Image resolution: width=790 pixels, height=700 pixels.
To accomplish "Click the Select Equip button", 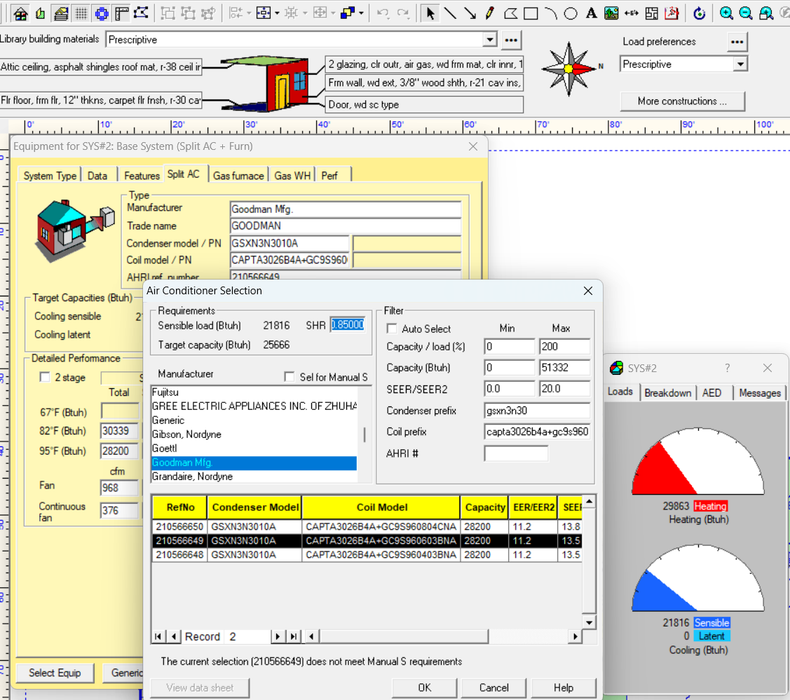I will (x=54, y=673).
